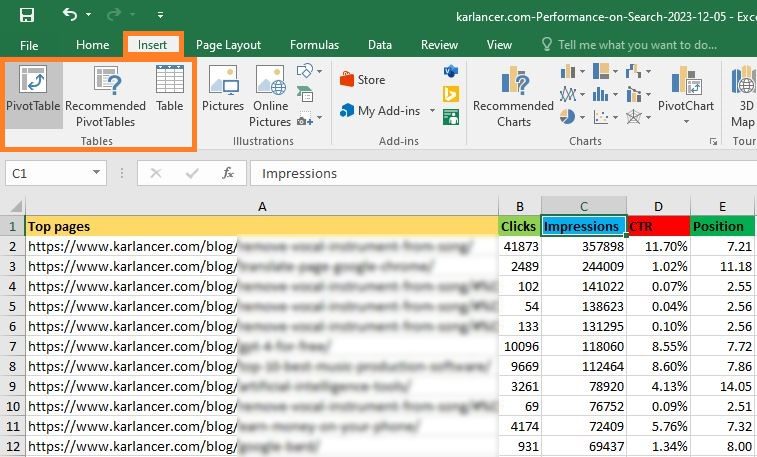Click the Bing Maps add-in icon
The width and height of the screenshot is (757, 457).
tap(451, 94)
